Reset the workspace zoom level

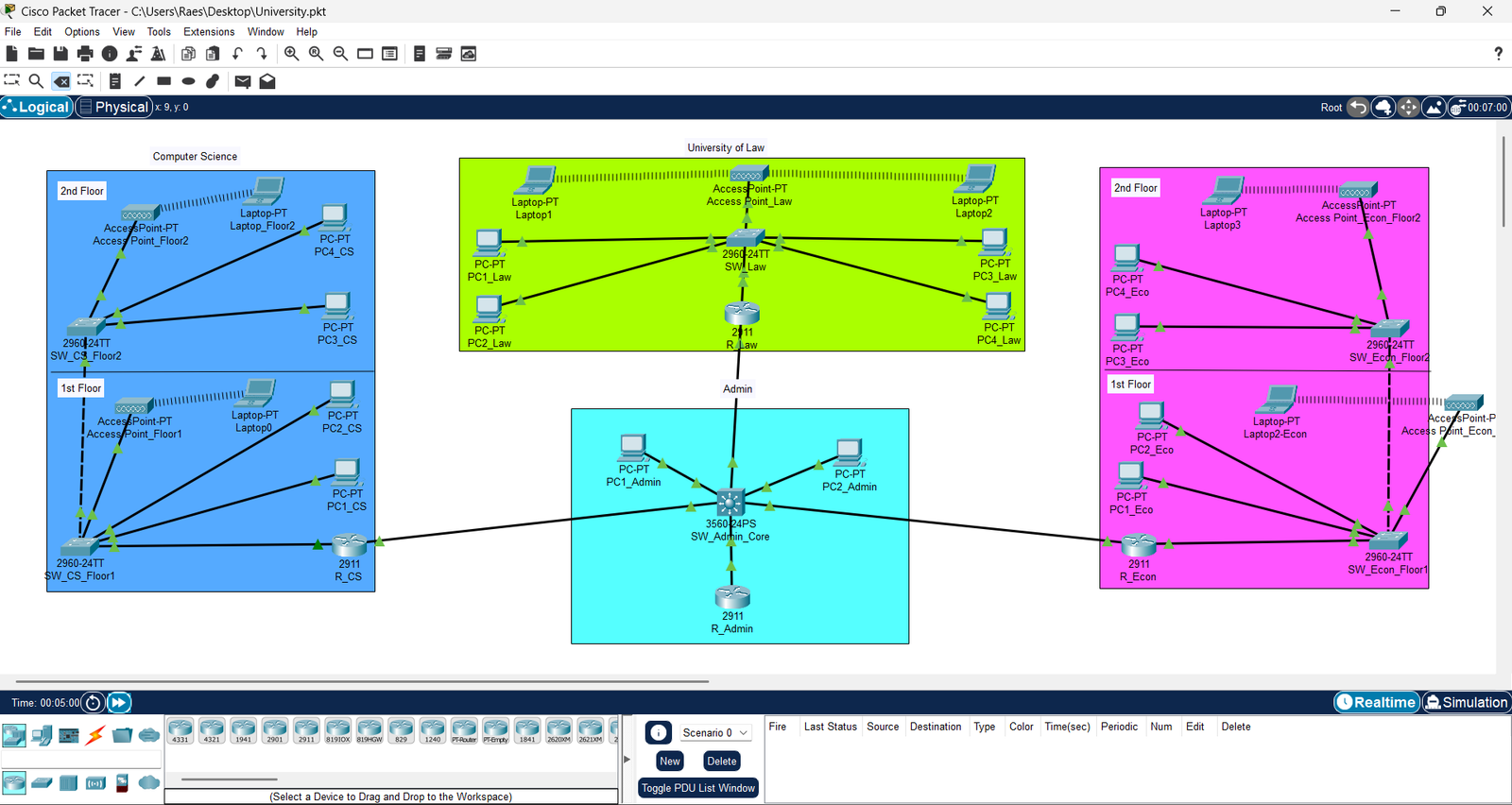316,54
